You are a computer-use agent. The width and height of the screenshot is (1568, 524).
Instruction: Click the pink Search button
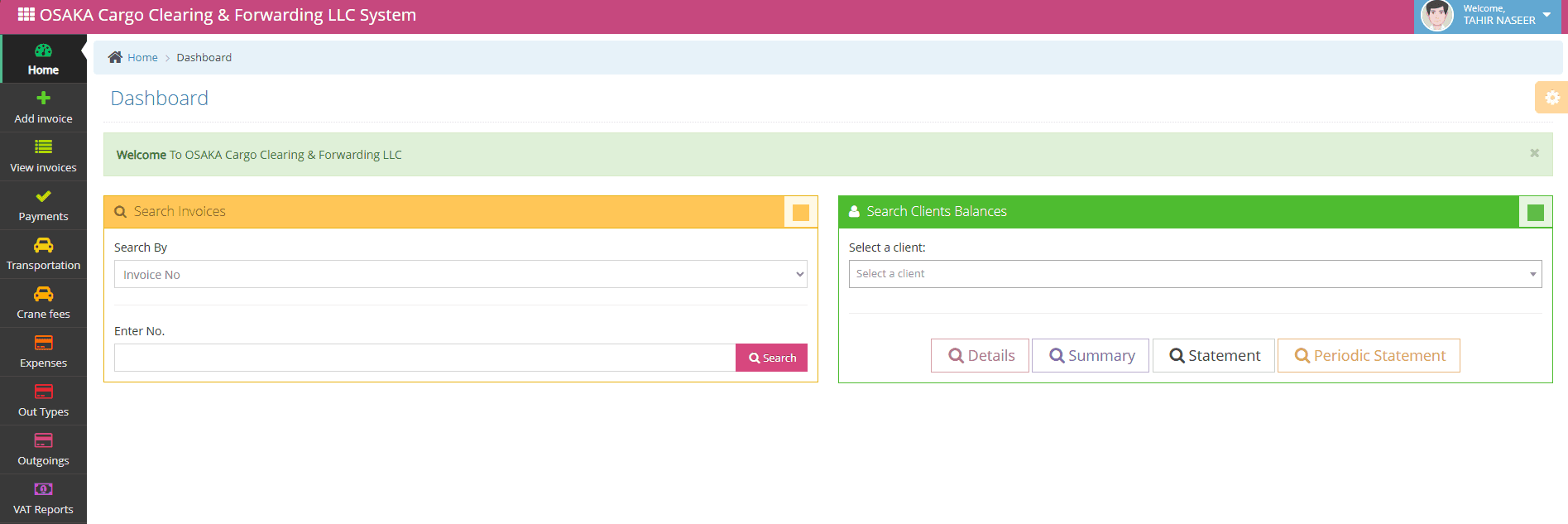771,358
